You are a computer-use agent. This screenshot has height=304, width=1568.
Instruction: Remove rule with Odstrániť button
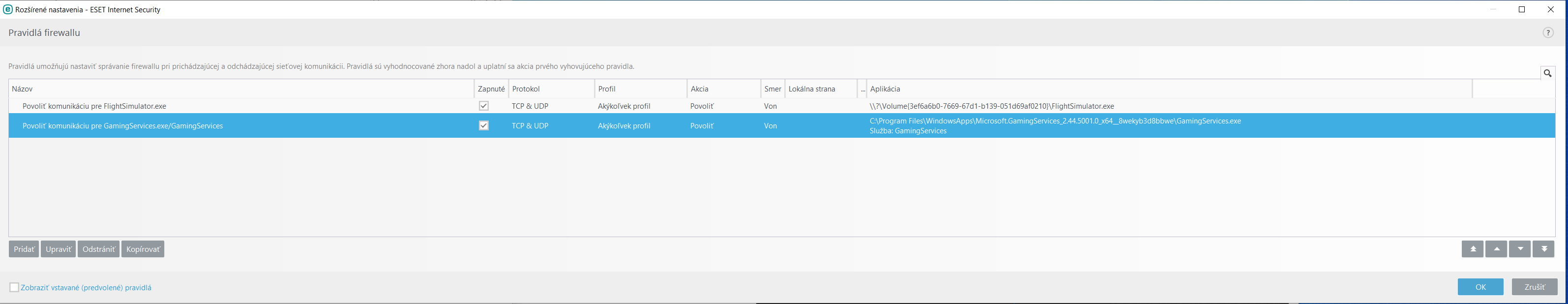pos(99,249)
